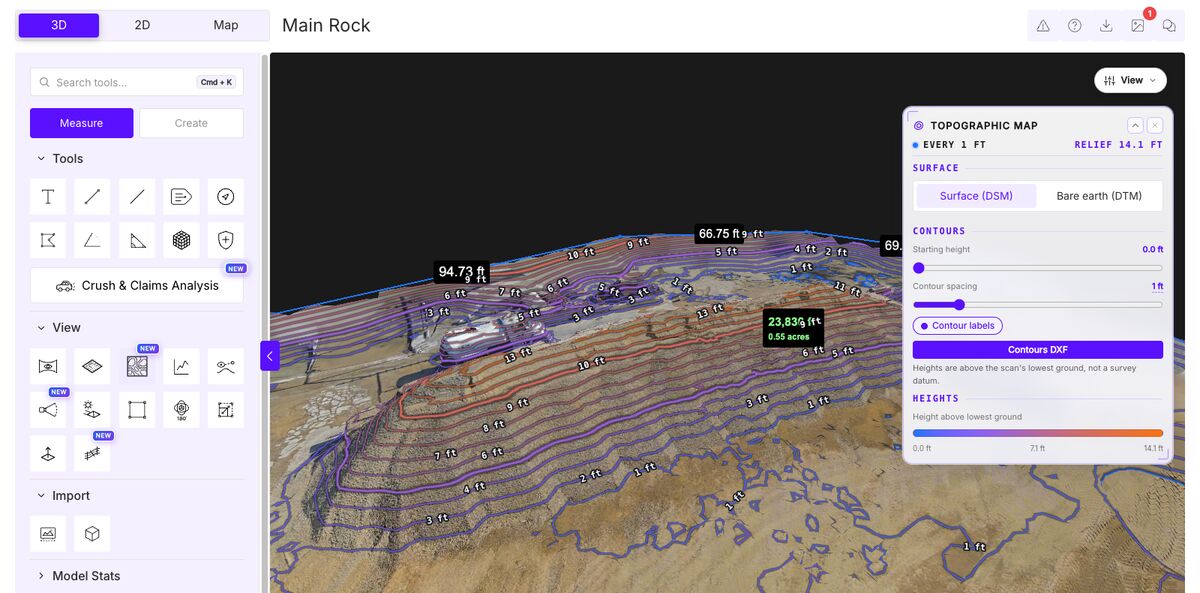Click the 94.73 ft measurement label

pyautogui.click(x=461, y=271)
